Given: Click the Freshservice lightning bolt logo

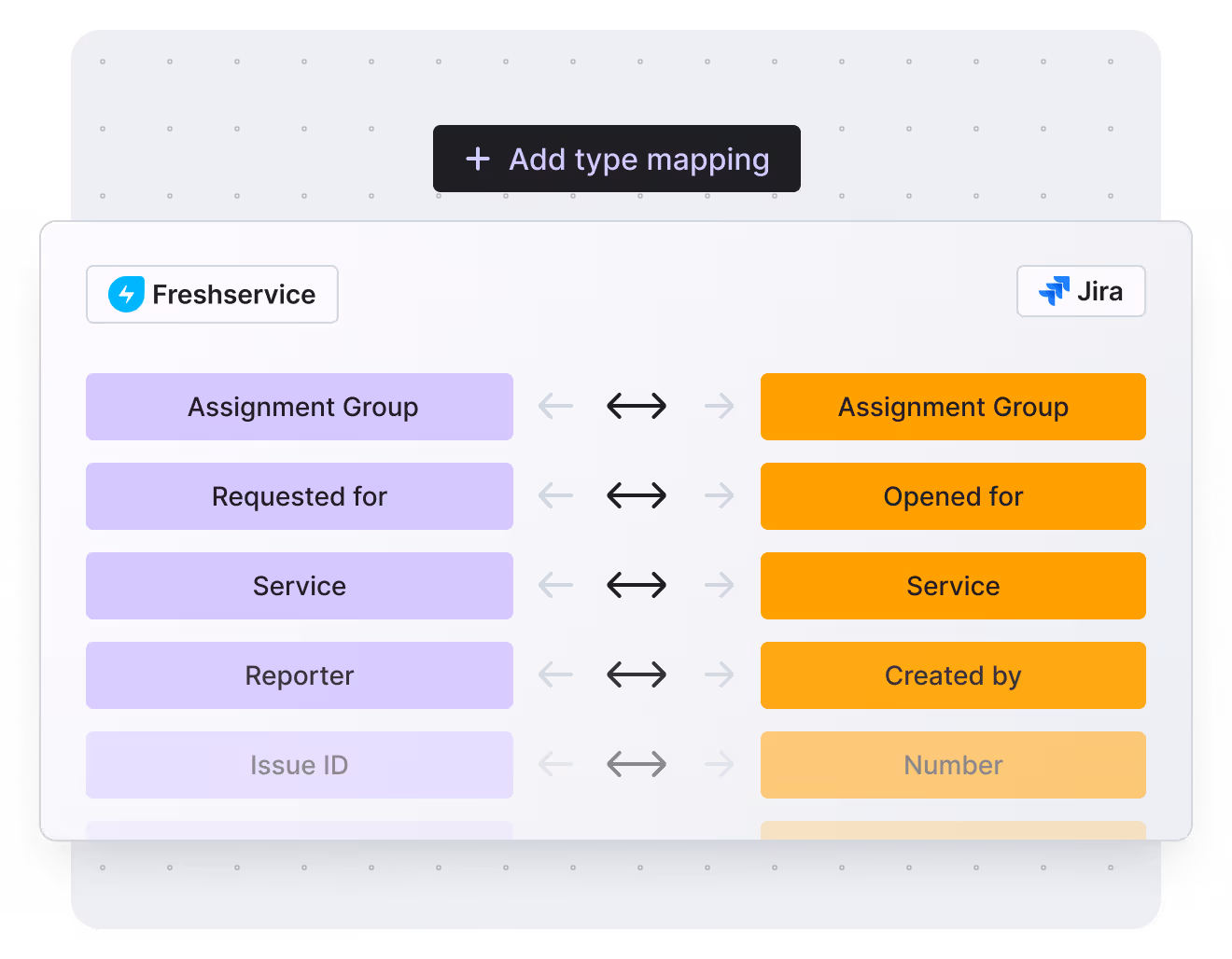Looking at the screenshot, I should coord(126,295).
